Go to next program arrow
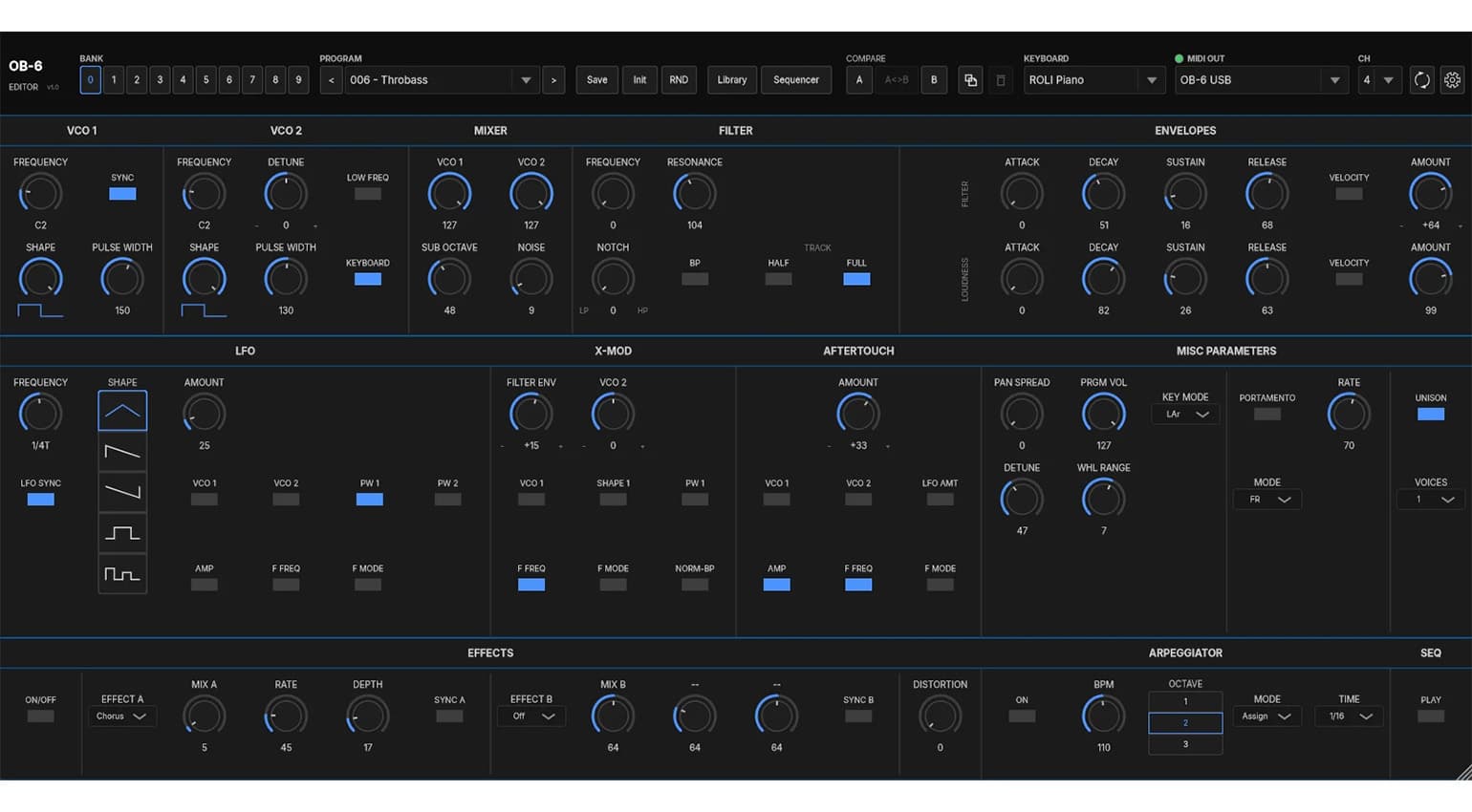Screen dimensions: 1472x812 (x=553, y=80)
